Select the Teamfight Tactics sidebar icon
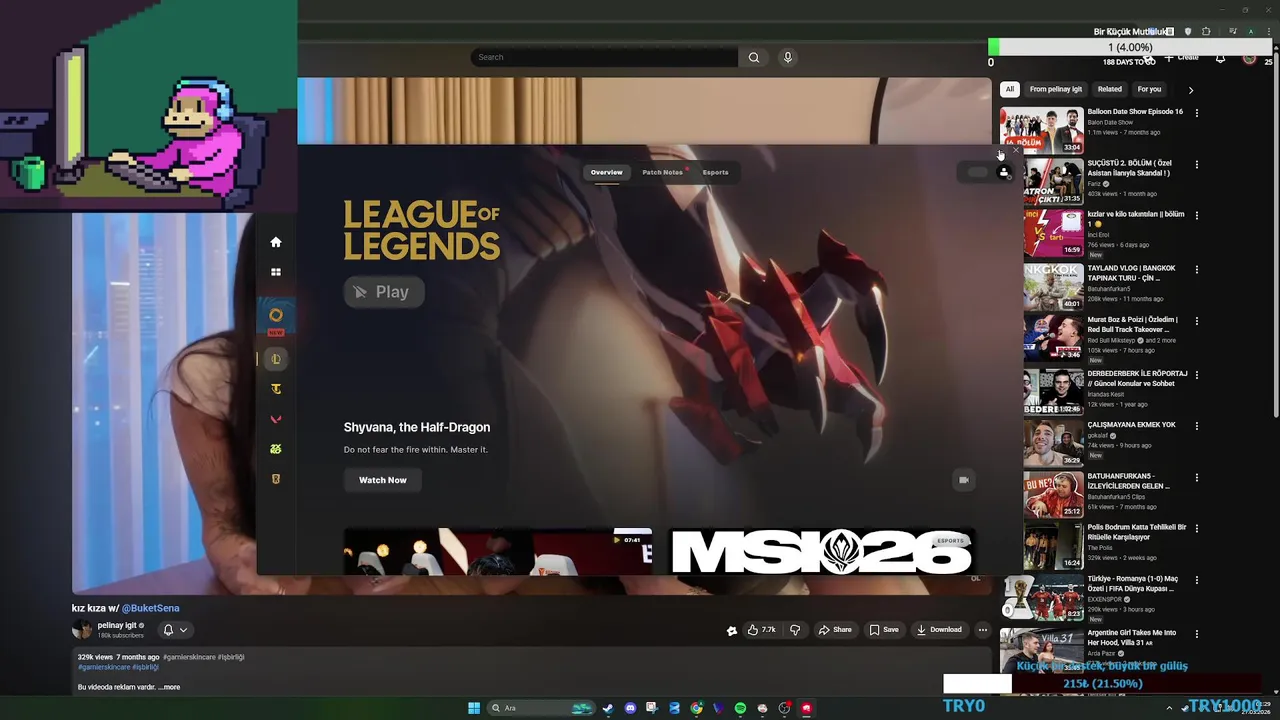Screen dimensions: 1280x720 click(276, 389)
